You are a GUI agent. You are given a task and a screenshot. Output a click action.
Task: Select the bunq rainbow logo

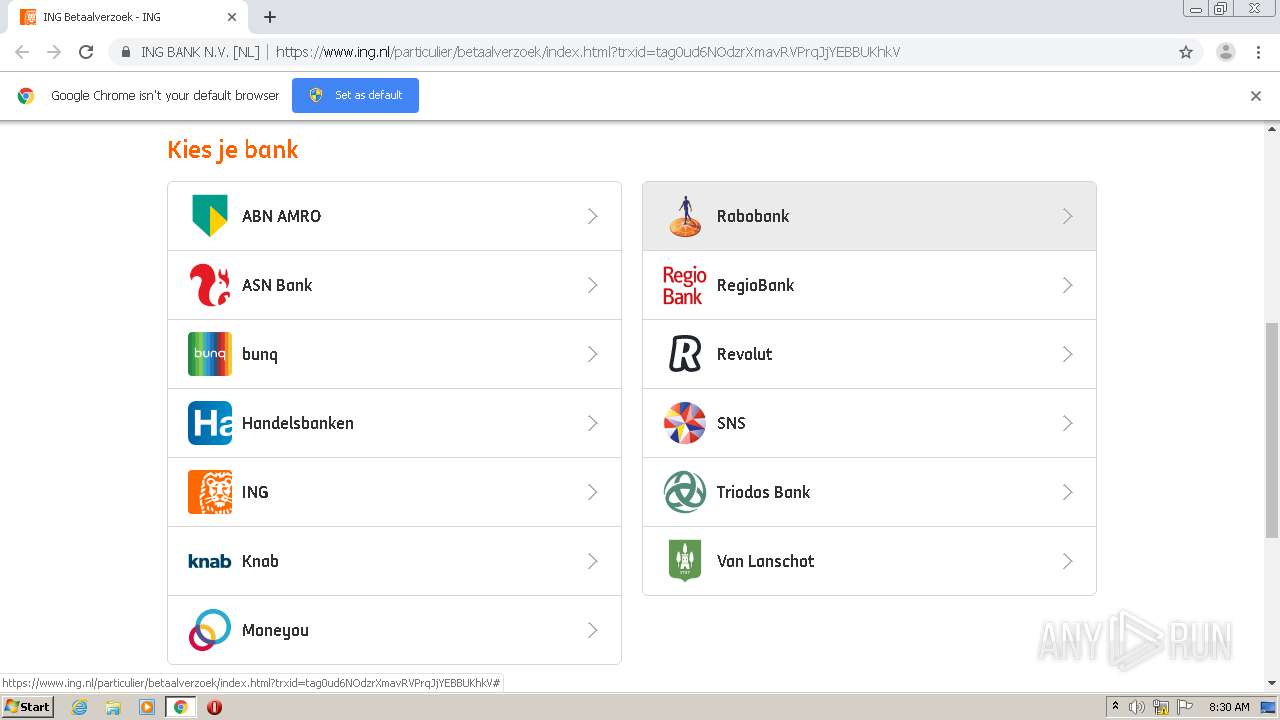point(210,354)
